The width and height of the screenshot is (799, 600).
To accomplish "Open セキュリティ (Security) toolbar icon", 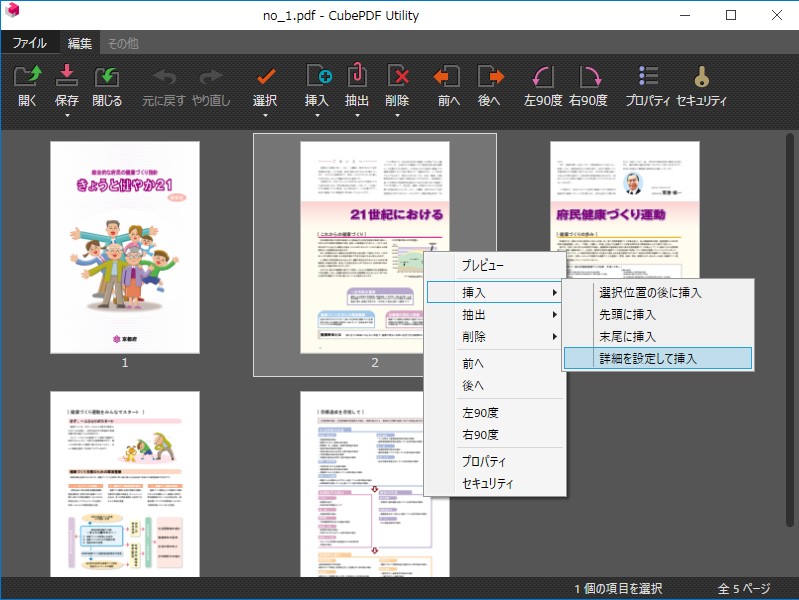I will coord(702,77).
